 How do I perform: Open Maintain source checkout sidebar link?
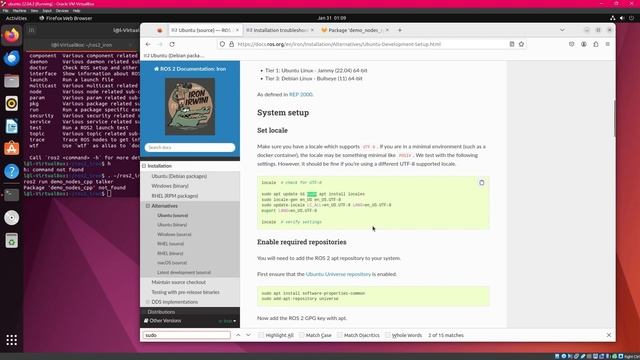point(178,282)
